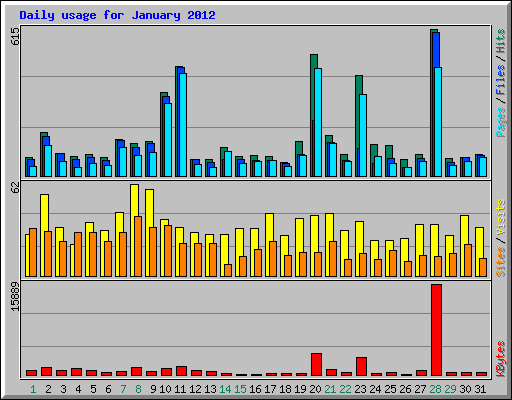
Task: Click the 615 y-axis maximum value
Action: point(15,36)
